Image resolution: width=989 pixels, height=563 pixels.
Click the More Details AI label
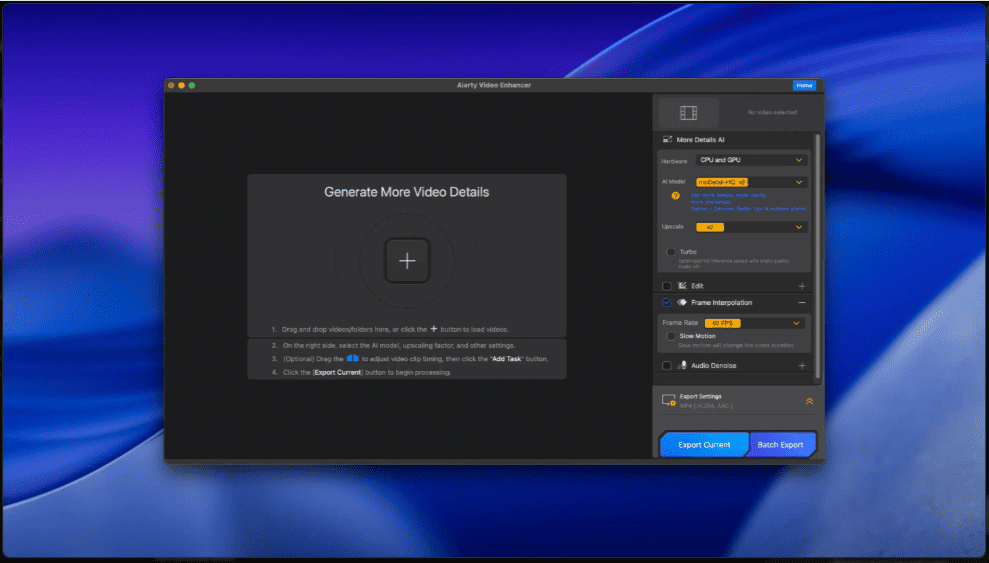pos(700,140)
